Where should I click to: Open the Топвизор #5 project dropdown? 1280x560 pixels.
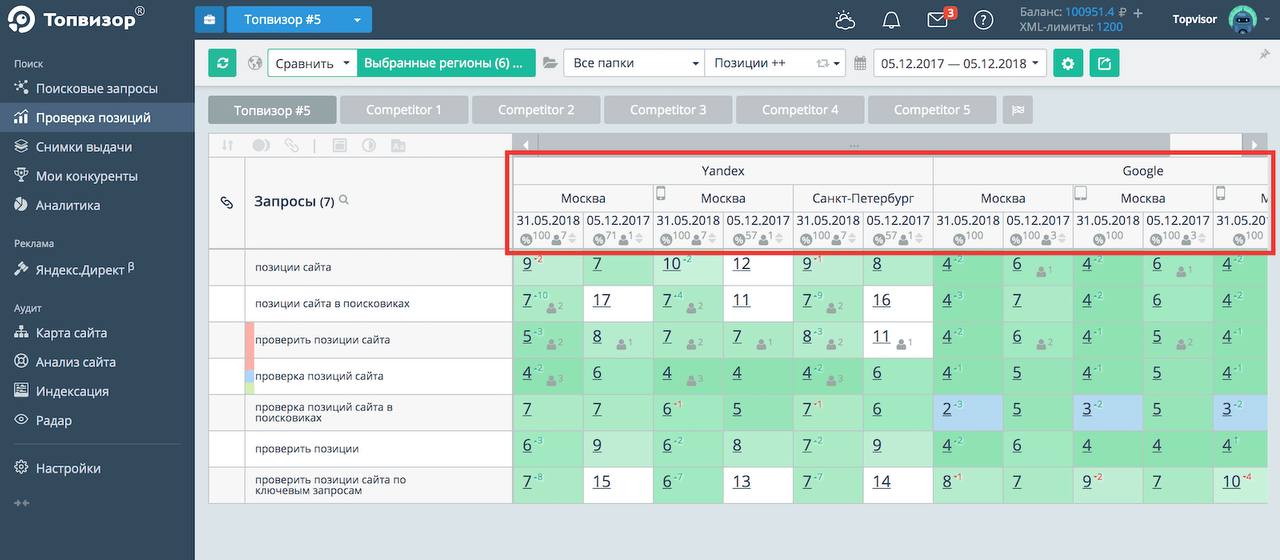coord(299,19)
